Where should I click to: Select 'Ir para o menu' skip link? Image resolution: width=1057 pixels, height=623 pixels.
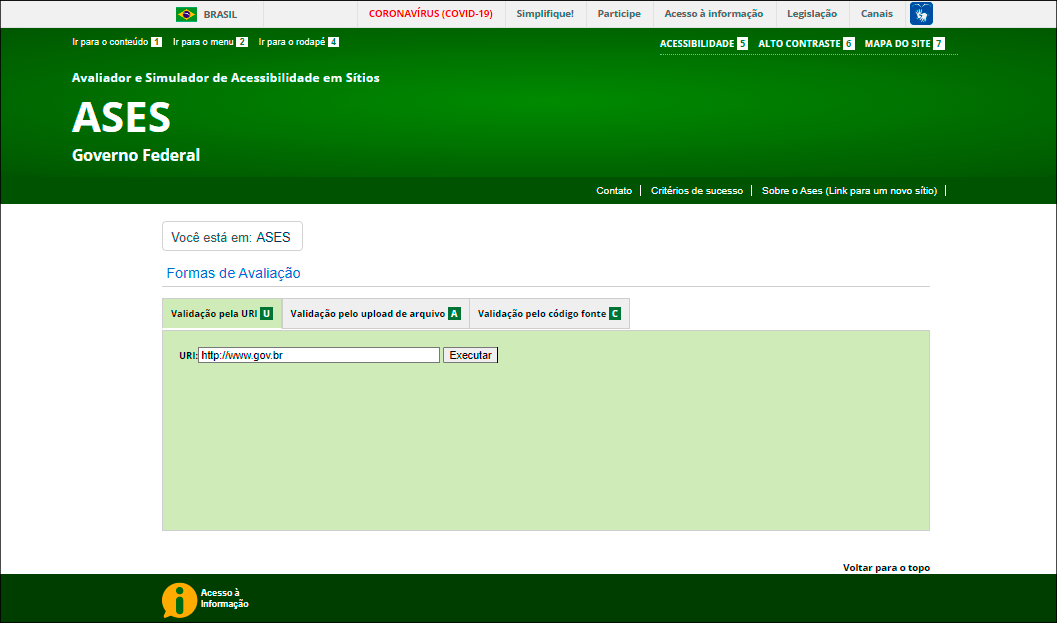pos(210,42)
